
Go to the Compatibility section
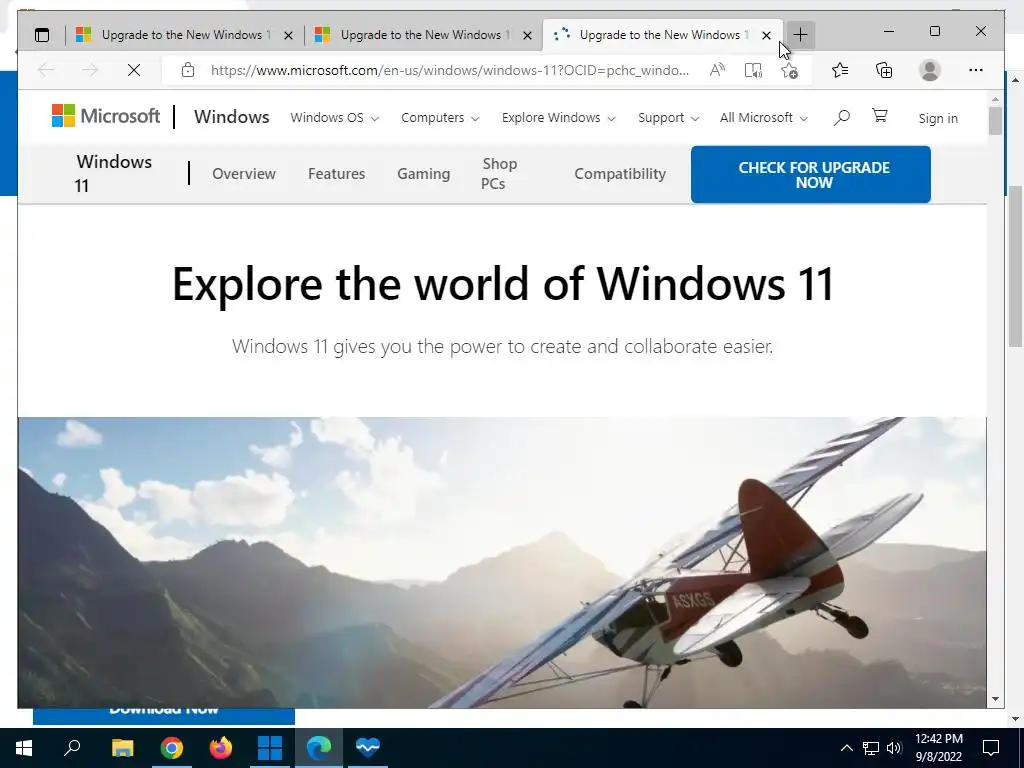point(620,174)
